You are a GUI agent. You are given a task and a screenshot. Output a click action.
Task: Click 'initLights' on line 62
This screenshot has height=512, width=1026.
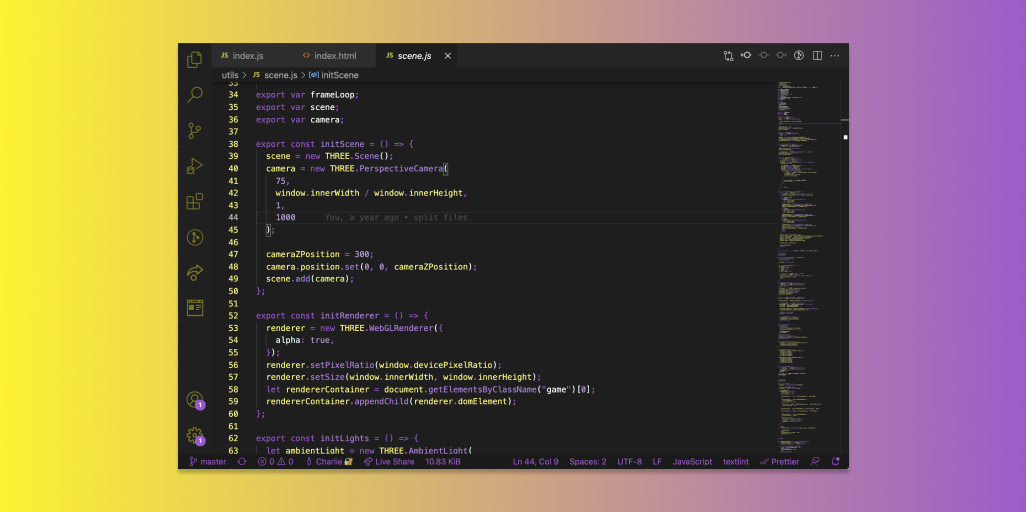pos(344,438)
